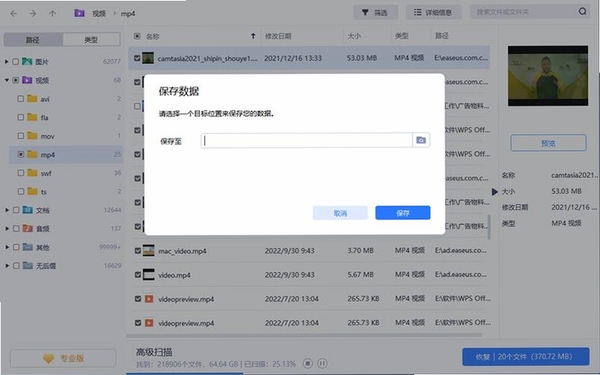Click the horizontal file list scrollbar
Viewport: 600px width, 375px height.
click(x=304, y=335)
